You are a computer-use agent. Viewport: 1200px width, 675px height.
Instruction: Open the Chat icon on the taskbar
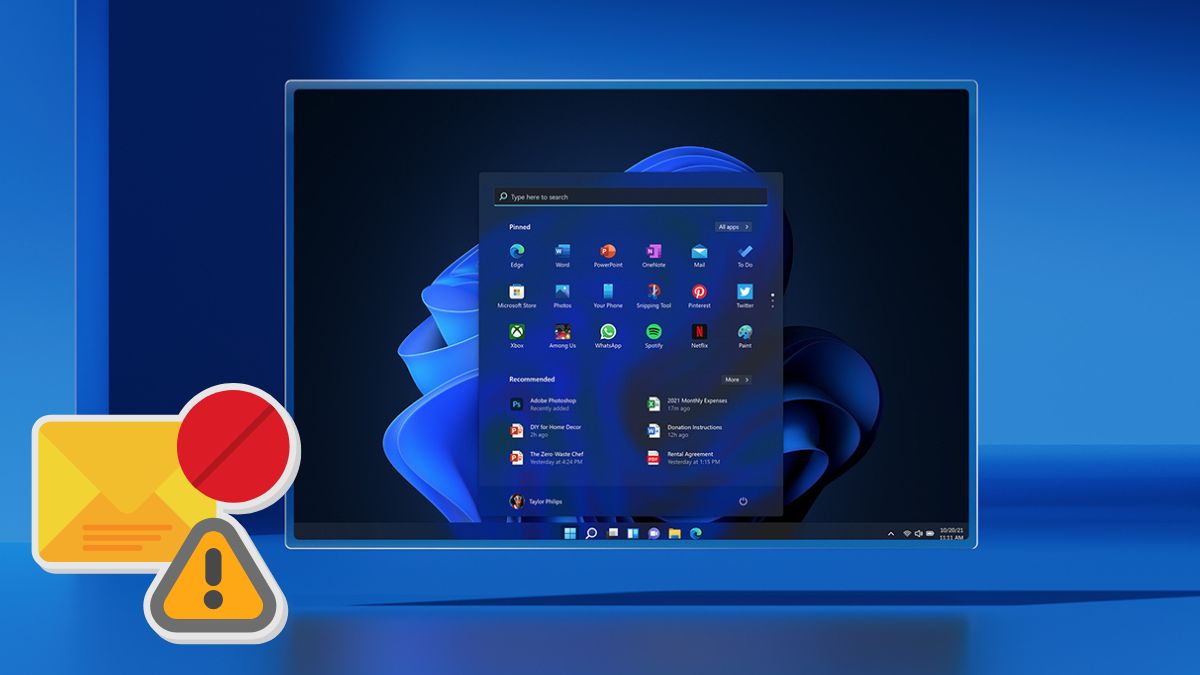[654, 533]
